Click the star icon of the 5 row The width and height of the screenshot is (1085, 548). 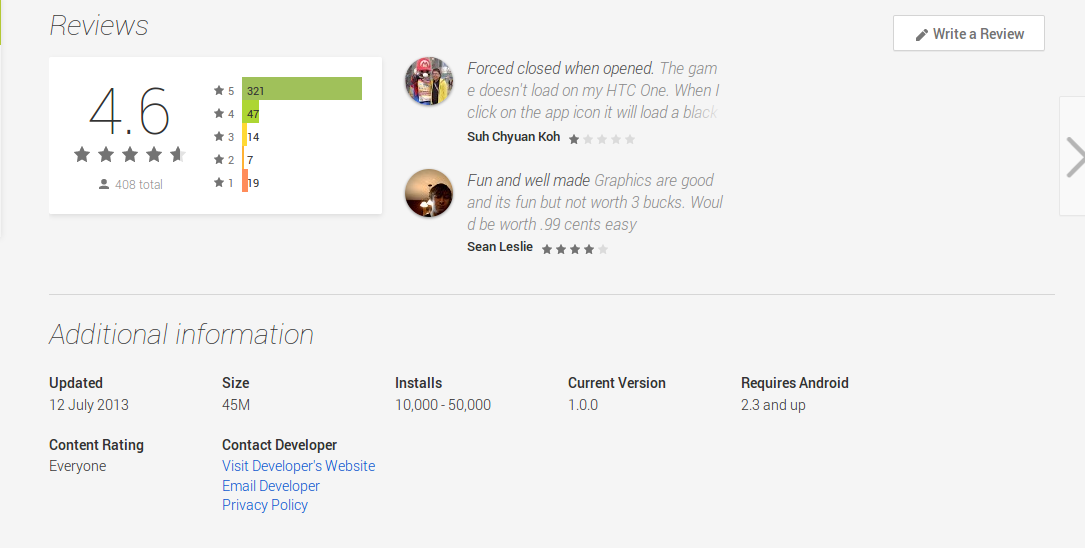219,90
